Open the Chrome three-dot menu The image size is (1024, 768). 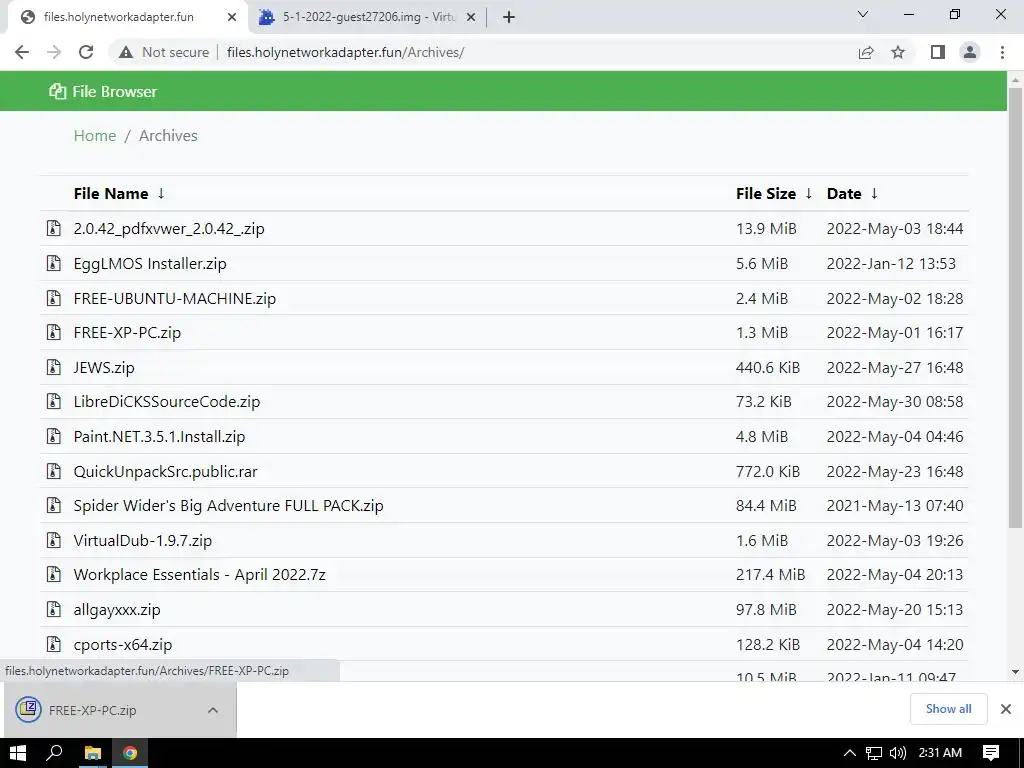click(x=1002, y=52)
